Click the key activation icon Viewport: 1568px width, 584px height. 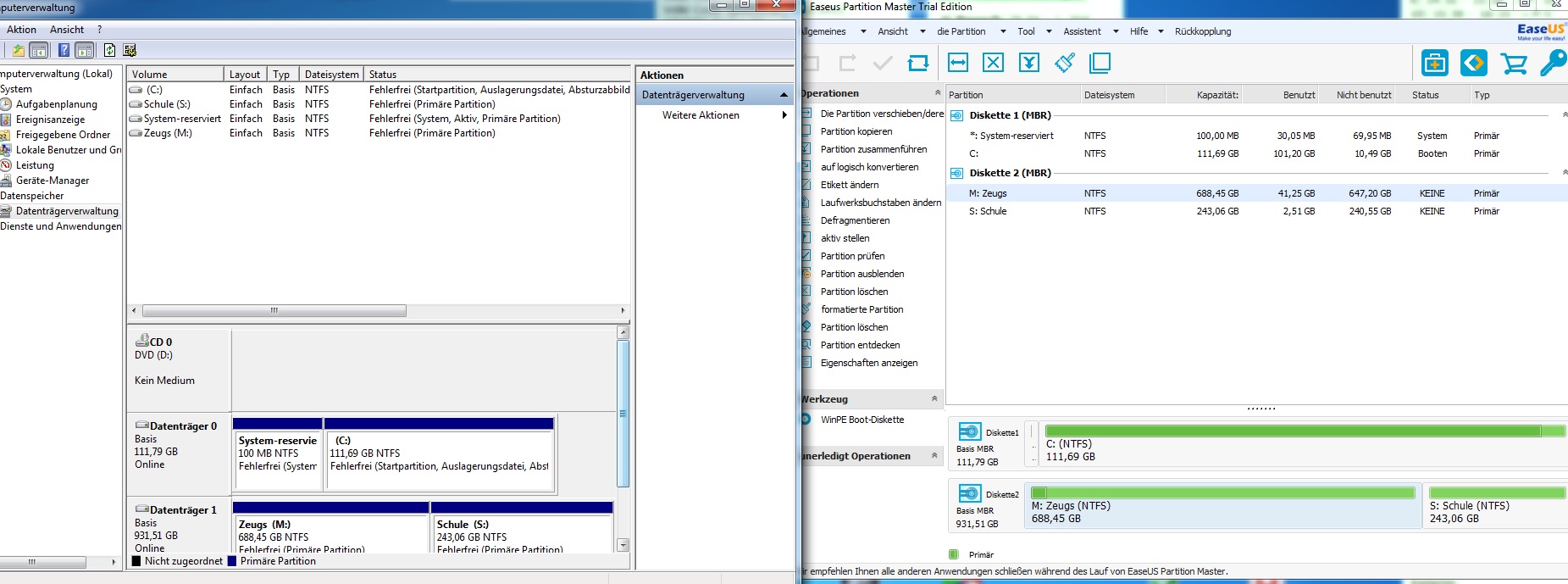coord(1554,63)
